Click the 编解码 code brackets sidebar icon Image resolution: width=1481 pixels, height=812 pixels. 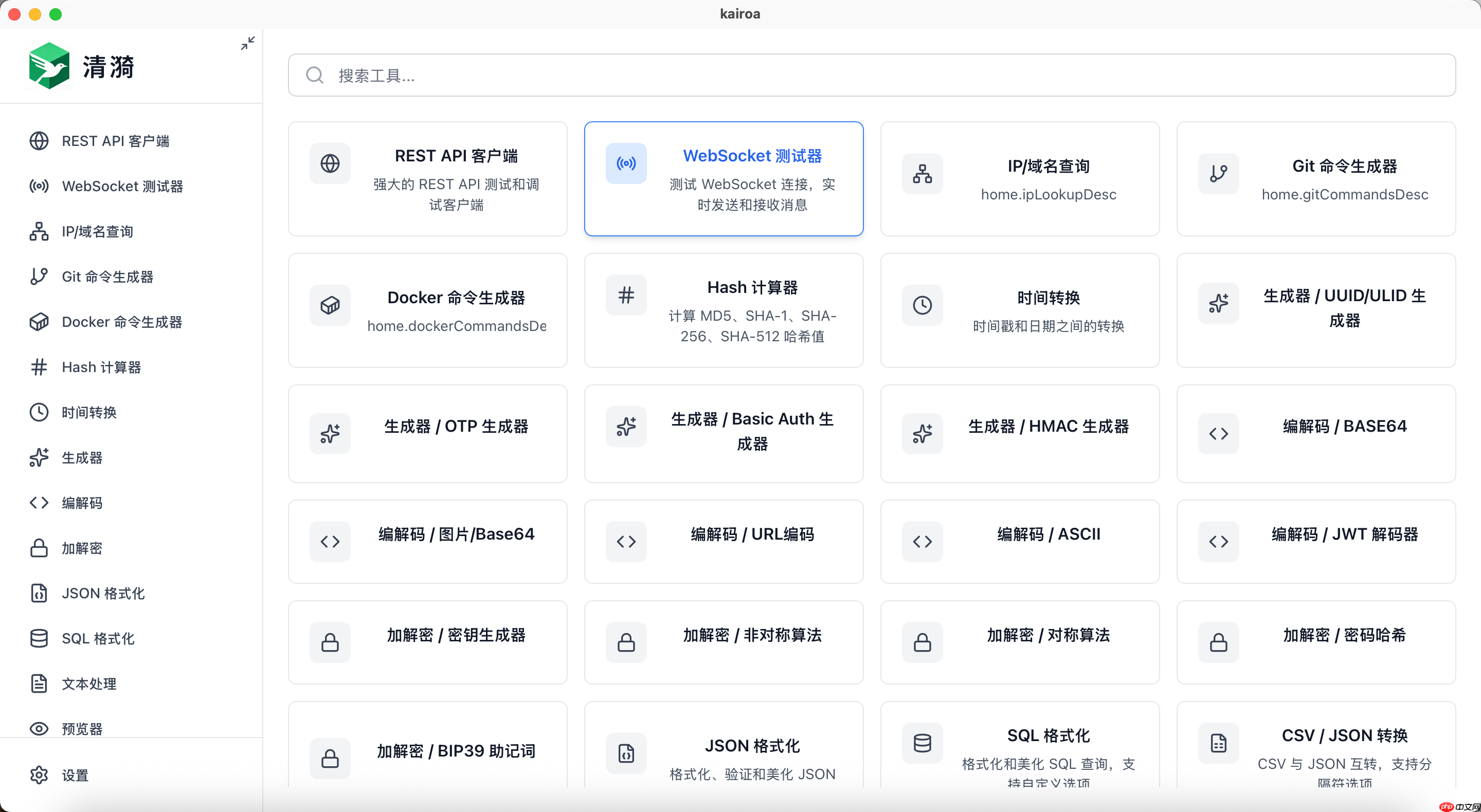[39, 502]
